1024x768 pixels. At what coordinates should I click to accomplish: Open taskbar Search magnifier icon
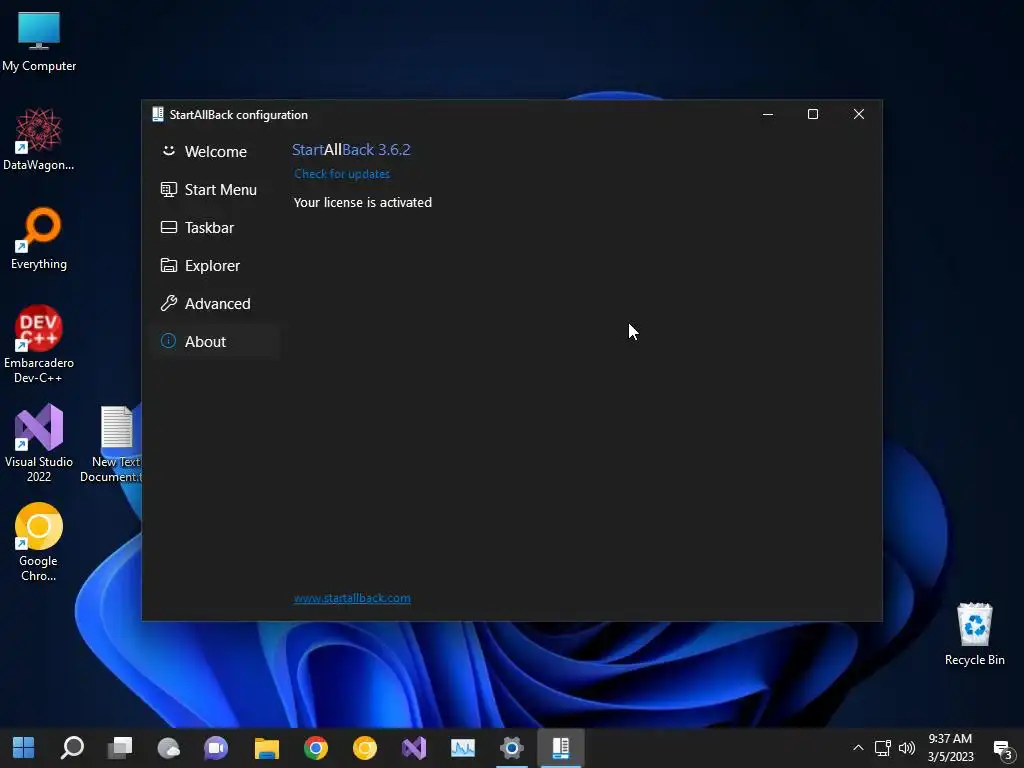(72, 748)
